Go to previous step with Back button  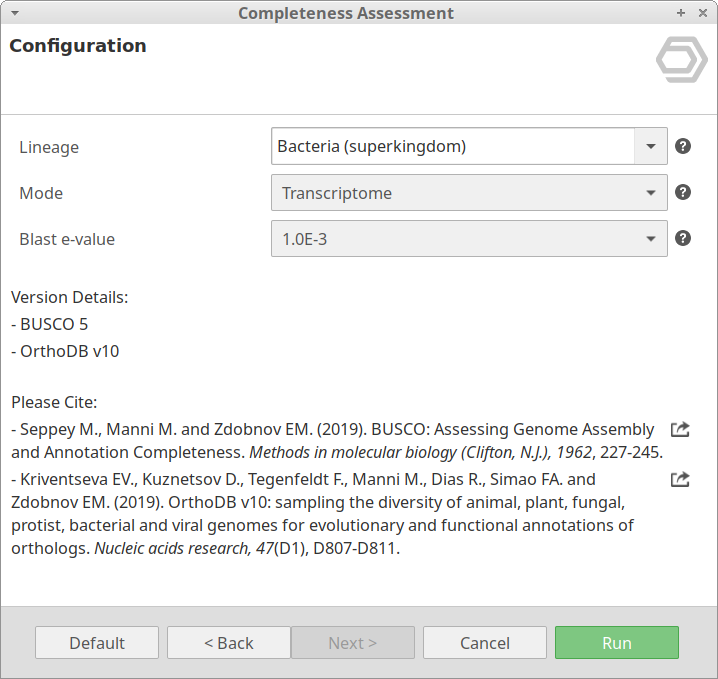228,643
